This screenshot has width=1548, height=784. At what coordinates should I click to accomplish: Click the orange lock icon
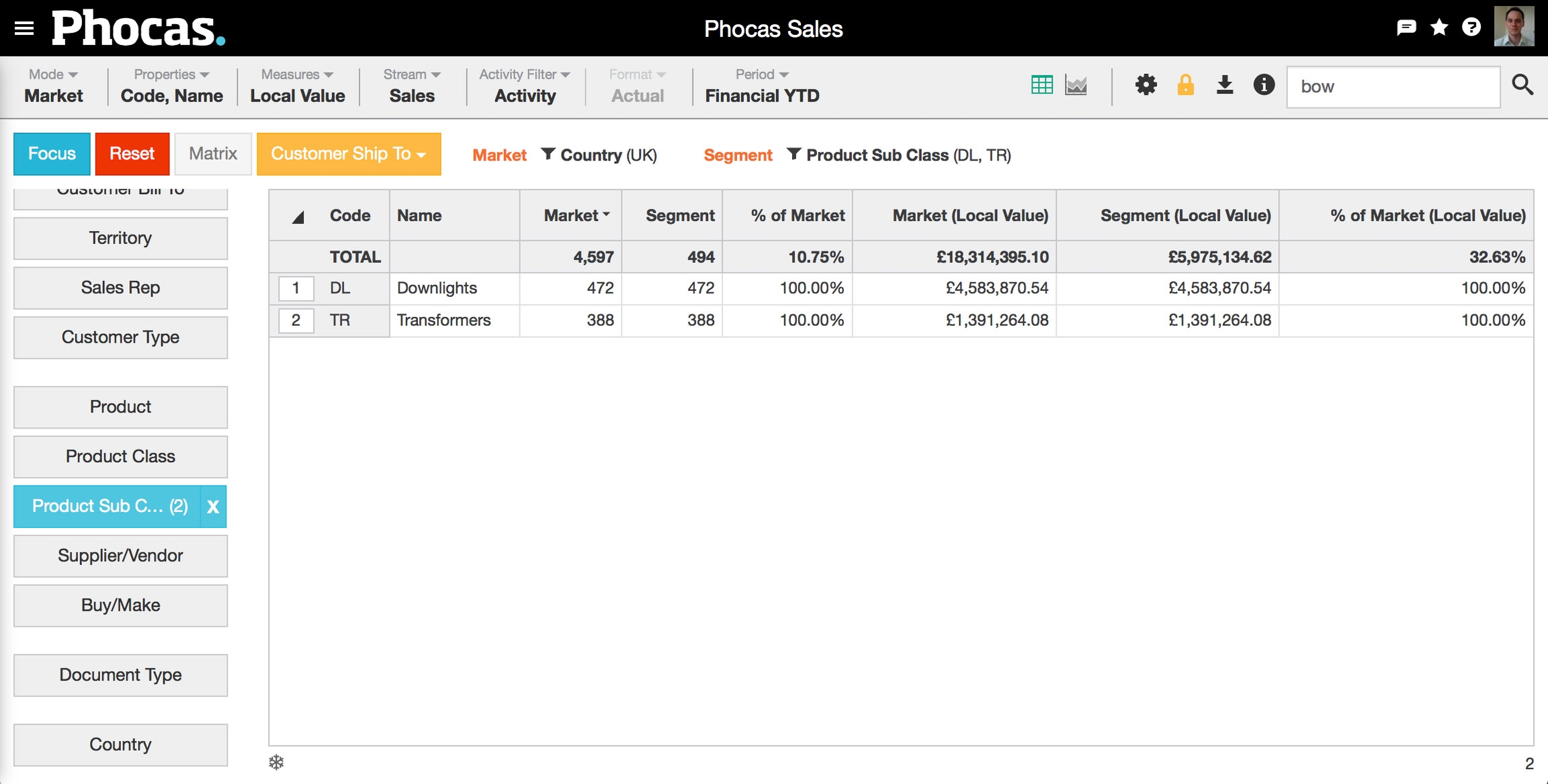1185,85
